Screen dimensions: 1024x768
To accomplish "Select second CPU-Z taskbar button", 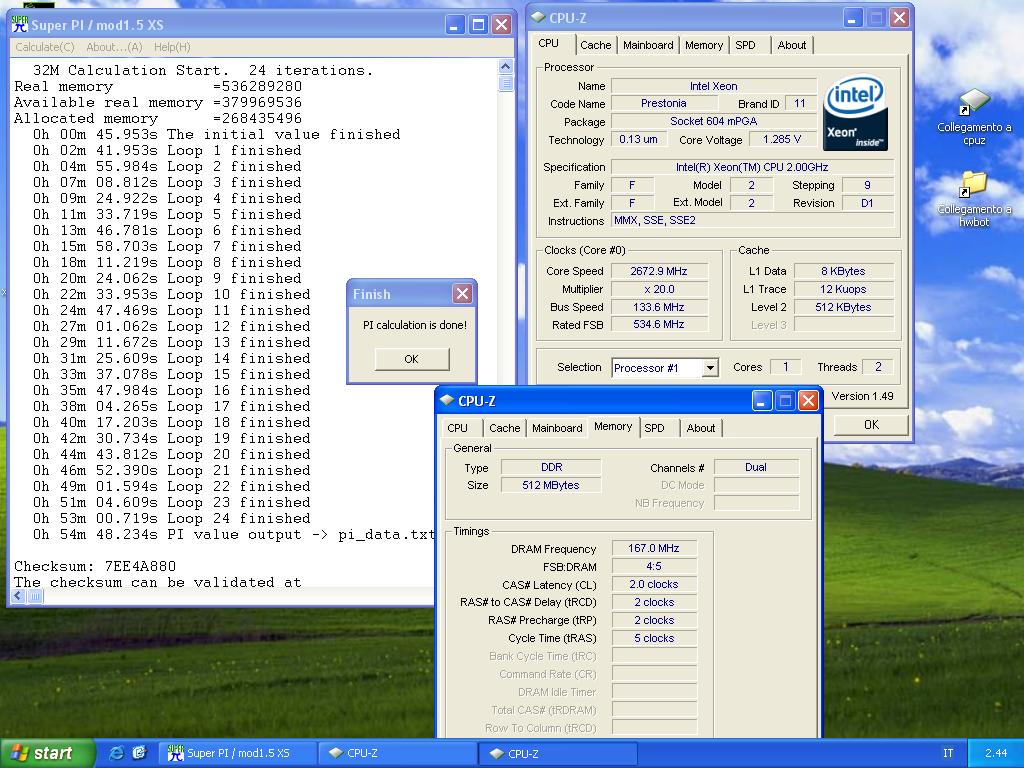I will point(558,753).
